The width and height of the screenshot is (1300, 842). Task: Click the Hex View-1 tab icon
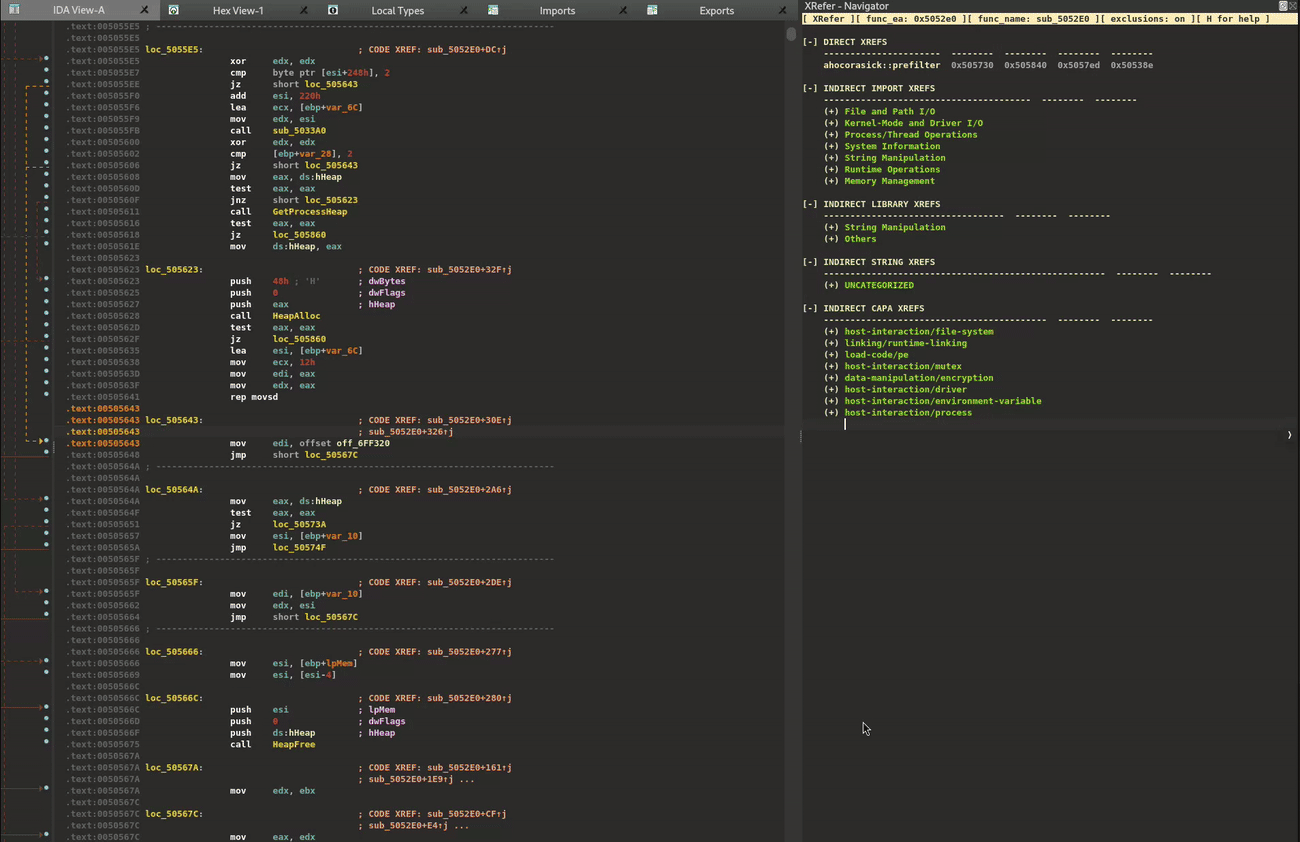click(173, 10)
